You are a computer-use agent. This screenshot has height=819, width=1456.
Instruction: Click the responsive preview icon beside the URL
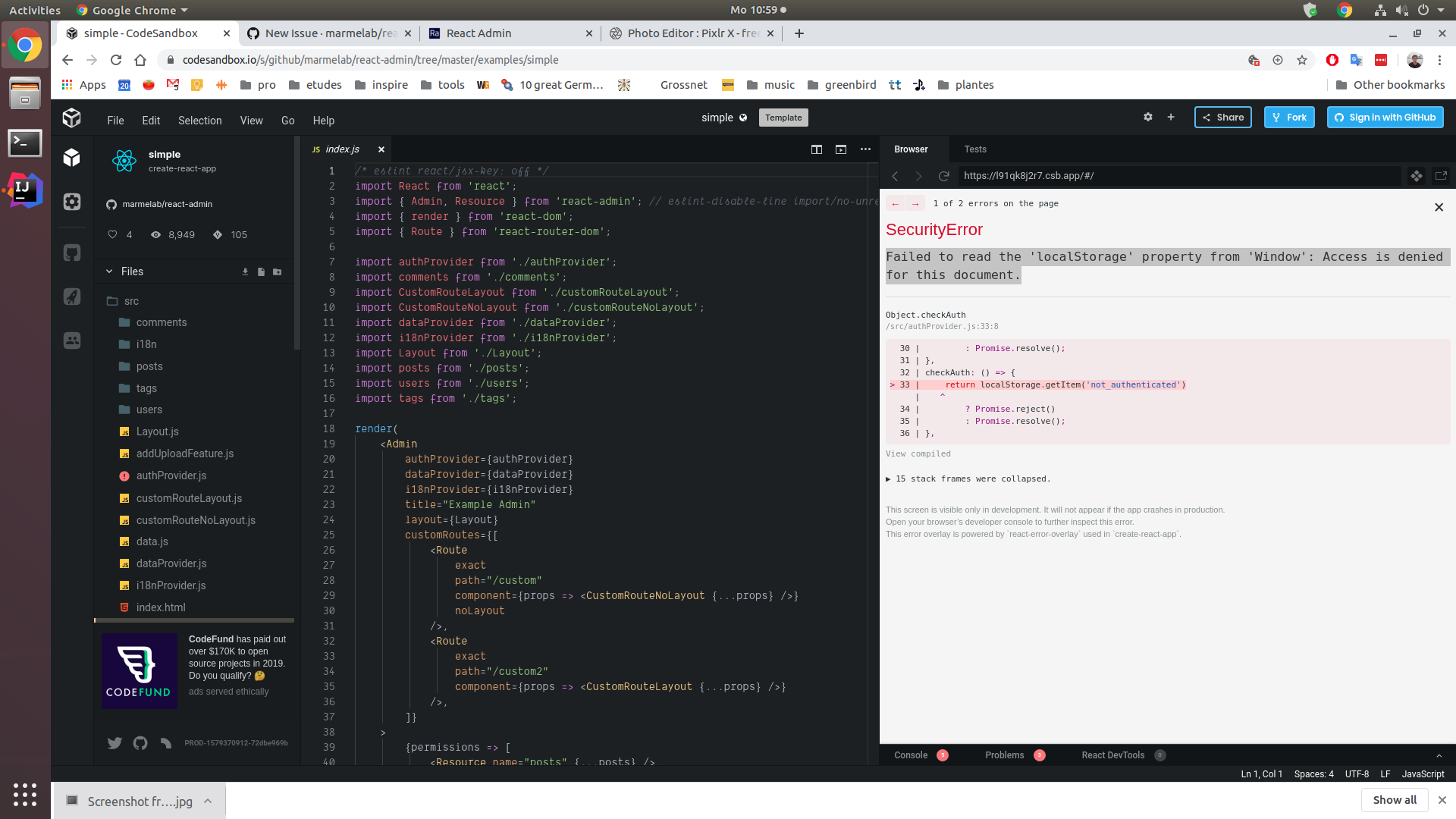pos(1417,176)
